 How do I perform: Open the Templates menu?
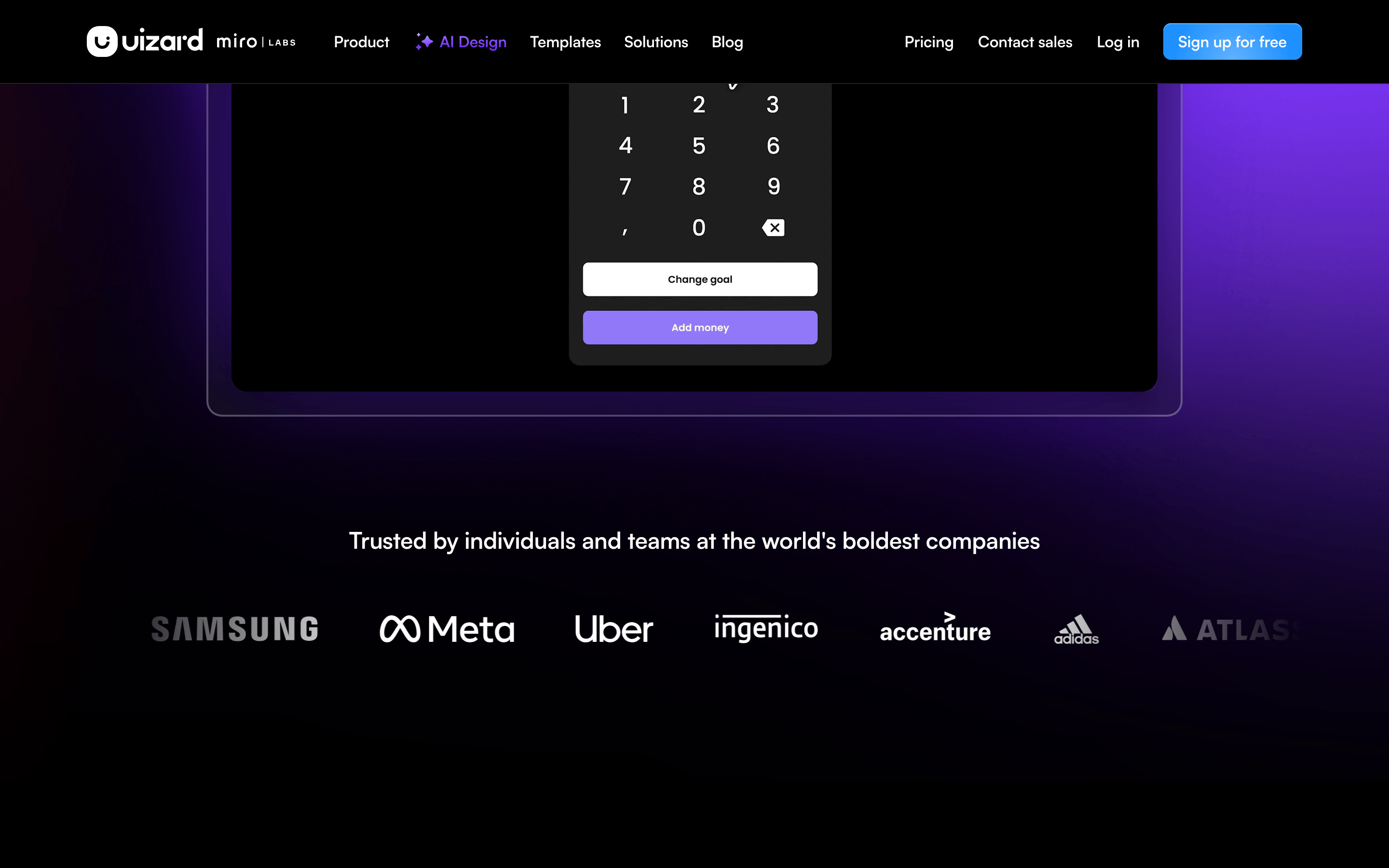pos(565,42)
